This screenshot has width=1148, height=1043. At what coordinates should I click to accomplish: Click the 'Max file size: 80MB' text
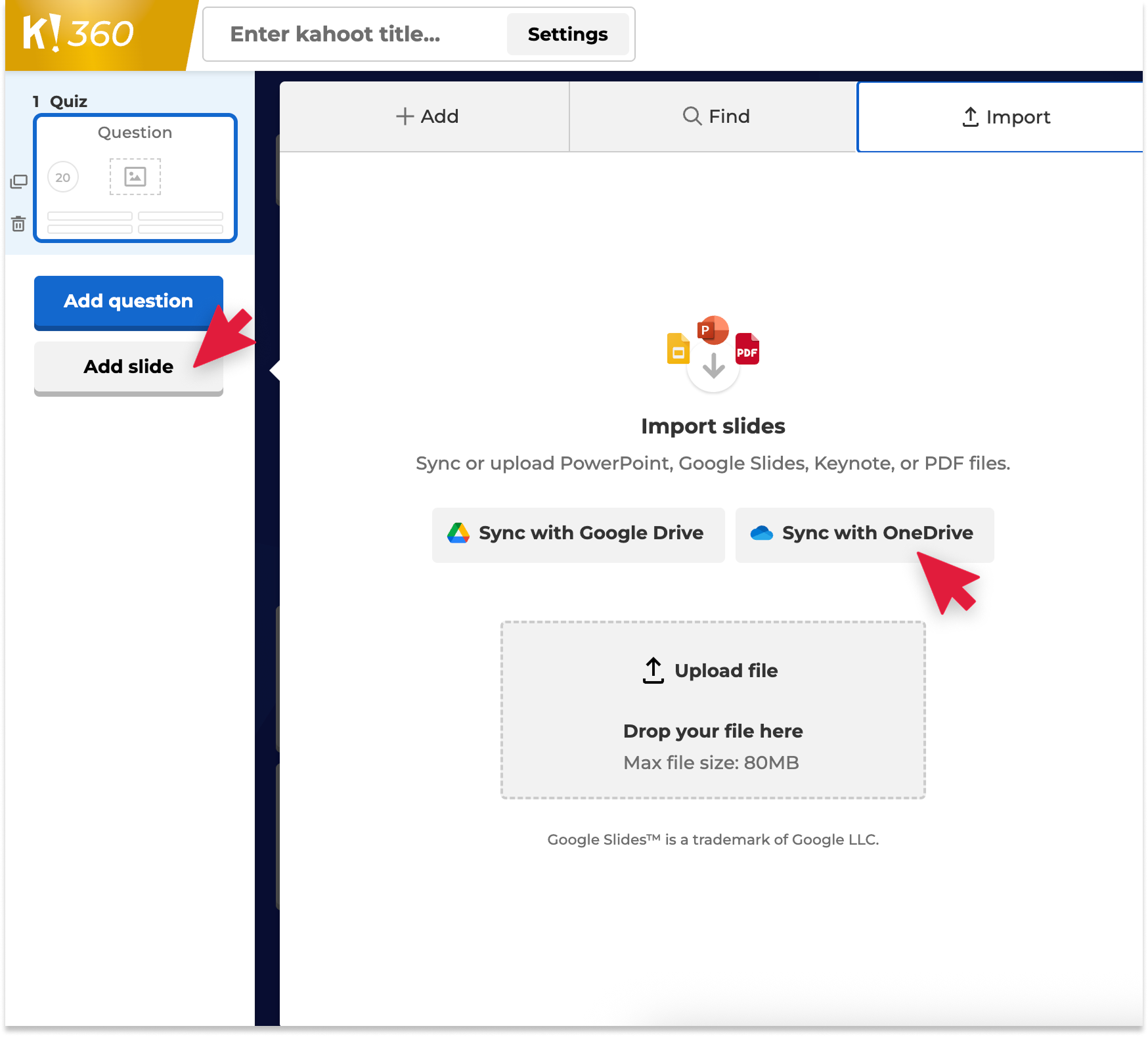[x=711, y=763]
